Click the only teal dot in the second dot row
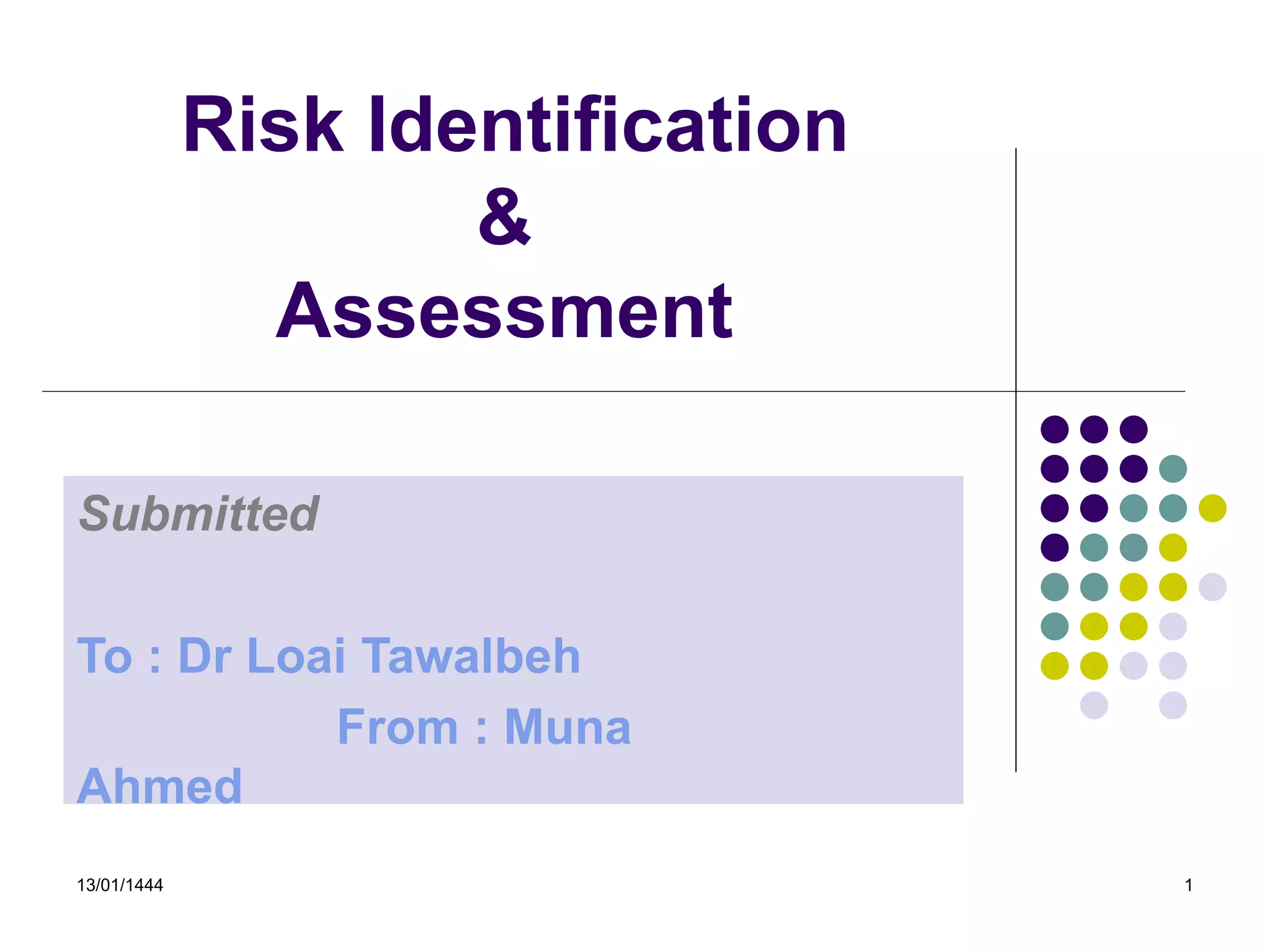 click(1173, 469)
